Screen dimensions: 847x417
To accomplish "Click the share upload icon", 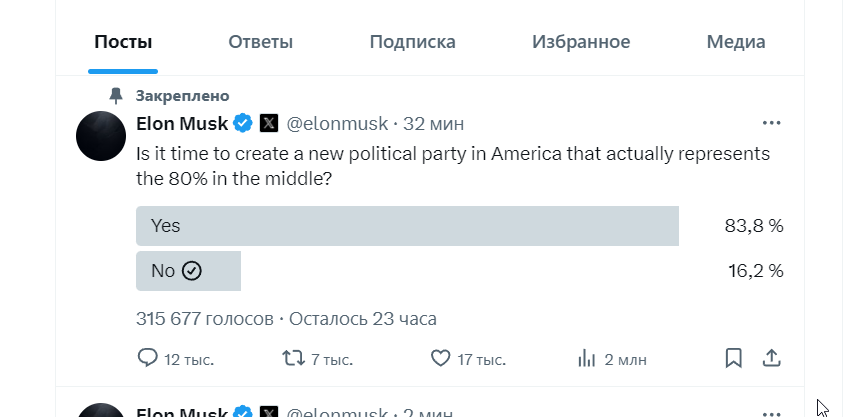I will 771,358.
